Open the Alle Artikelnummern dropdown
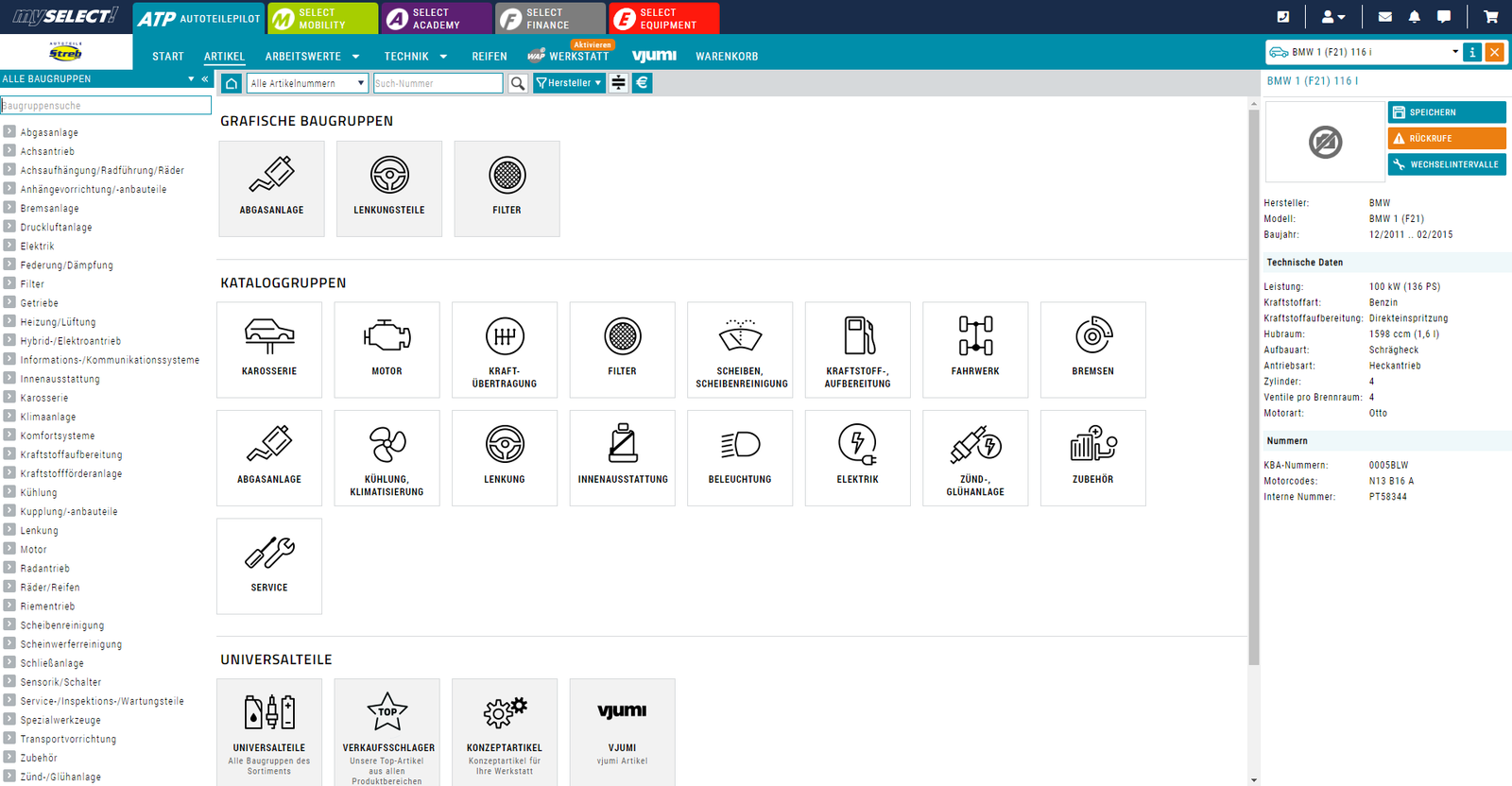 point(307,83)
